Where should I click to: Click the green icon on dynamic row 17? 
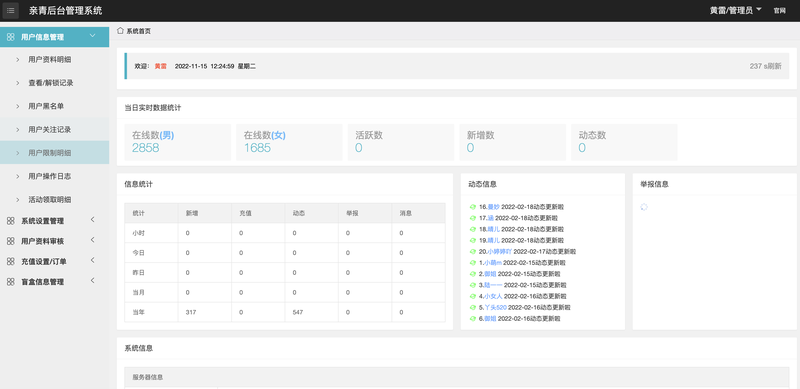coord(473,218)
